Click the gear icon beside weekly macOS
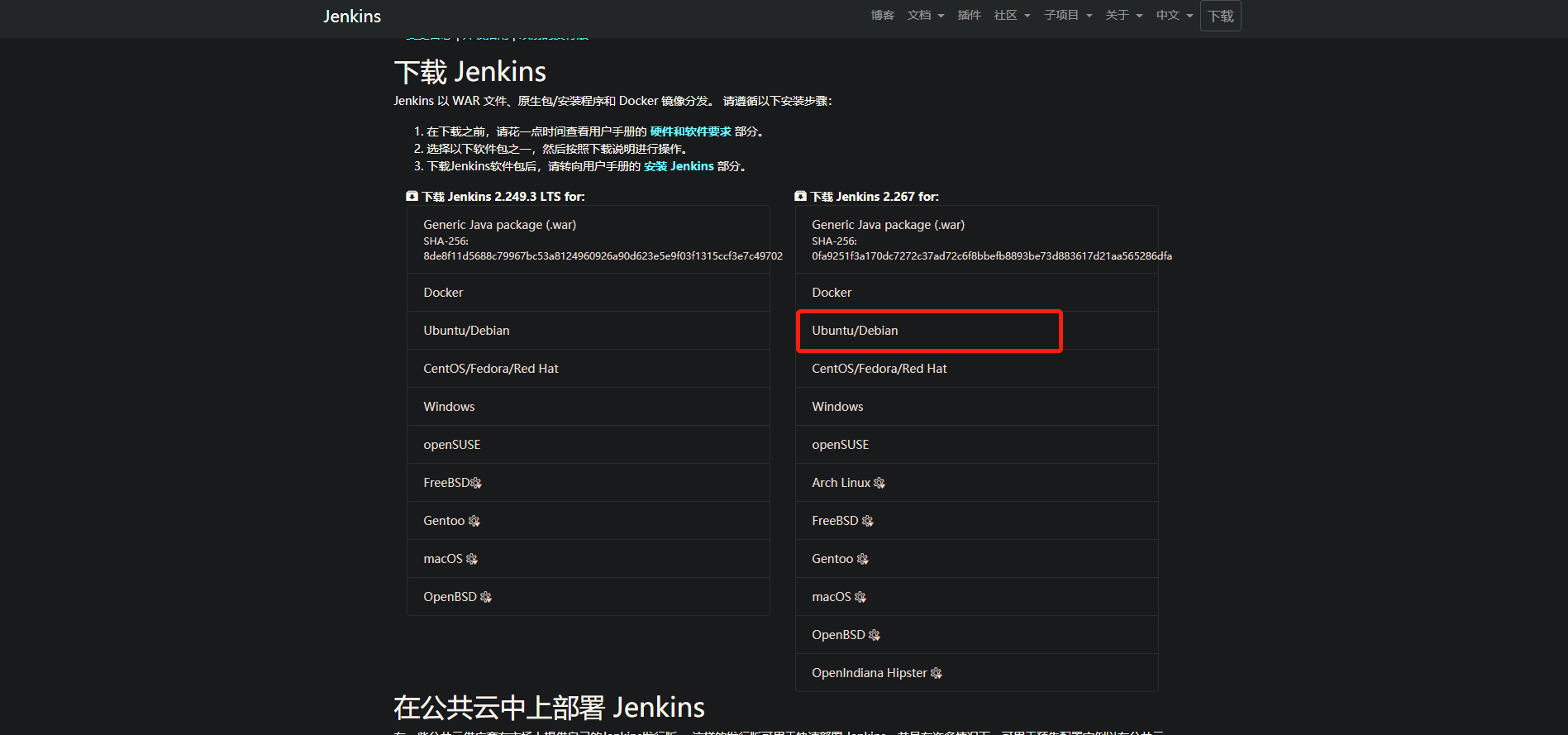The height and width of the screenshot is (735, 1568). click(860, 597)
